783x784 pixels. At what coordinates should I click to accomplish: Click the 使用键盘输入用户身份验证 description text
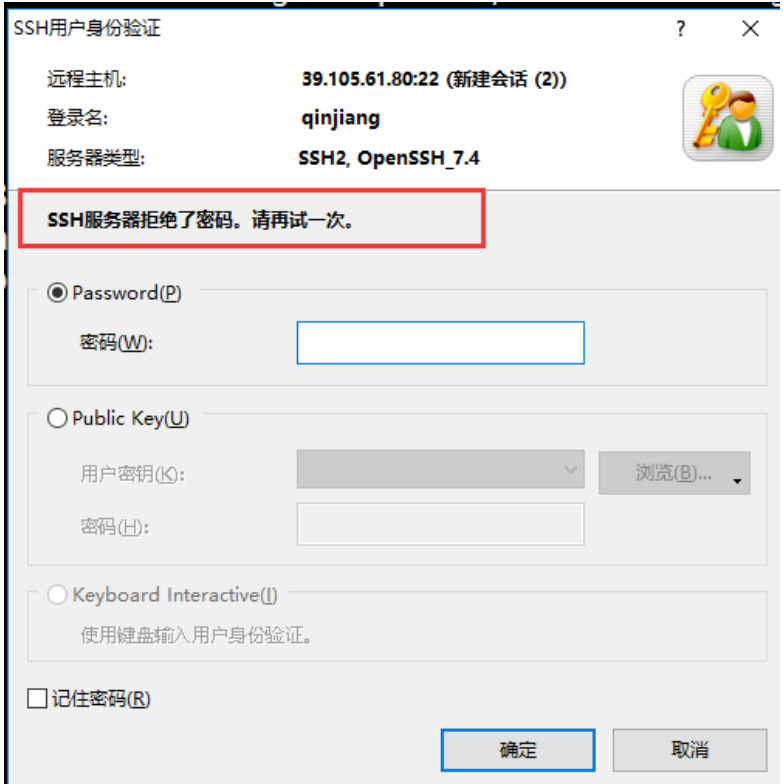coord(196,636)
